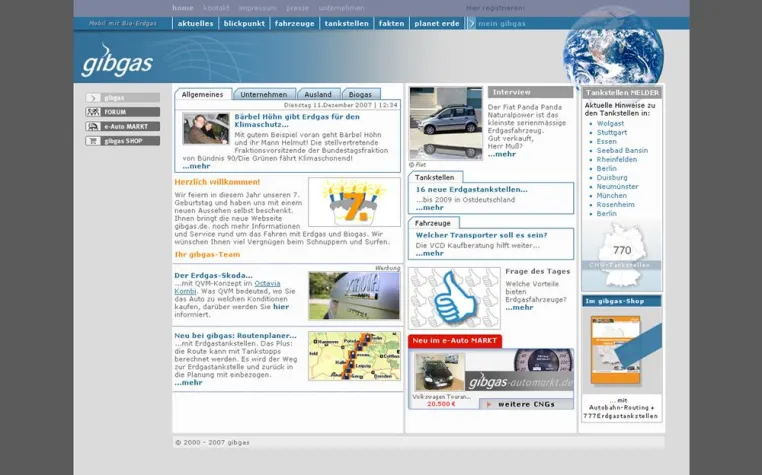The width and height of the screenshot is (762, 475).
Task: Click the Germany map showing 770 CNG-Tankstellen
Action: click(x=622, y=255)
